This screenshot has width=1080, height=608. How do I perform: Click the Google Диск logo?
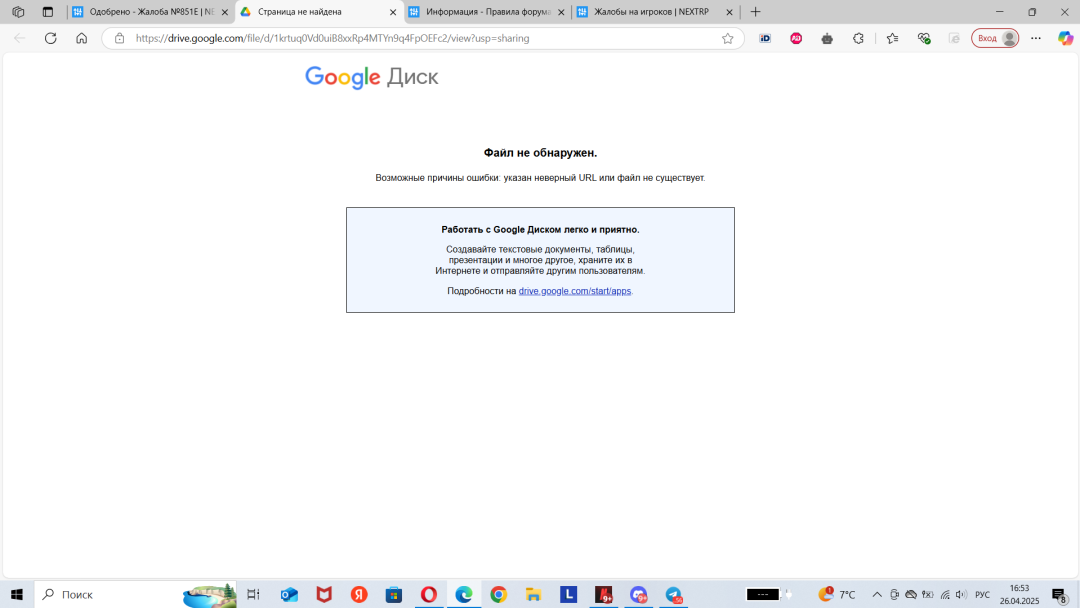pos(372,77)
